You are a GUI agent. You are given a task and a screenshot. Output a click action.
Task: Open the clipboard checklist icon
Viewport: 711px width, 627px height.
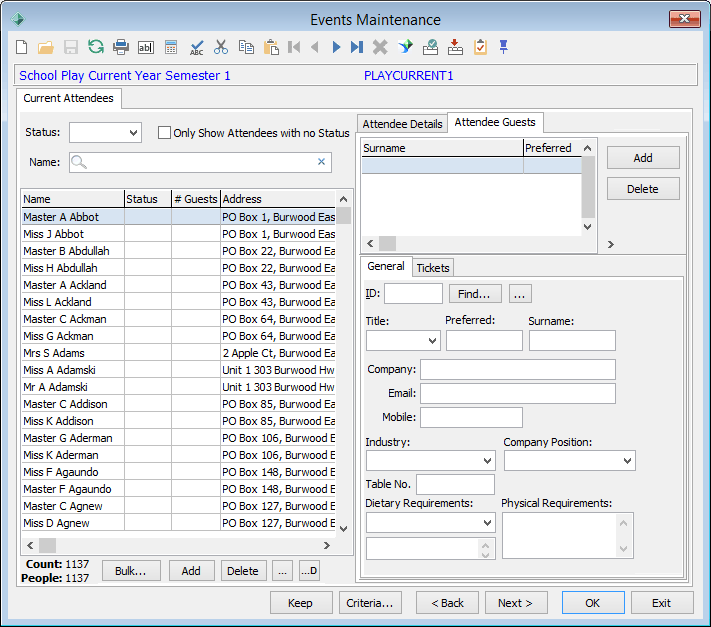(x=480, y=47)
